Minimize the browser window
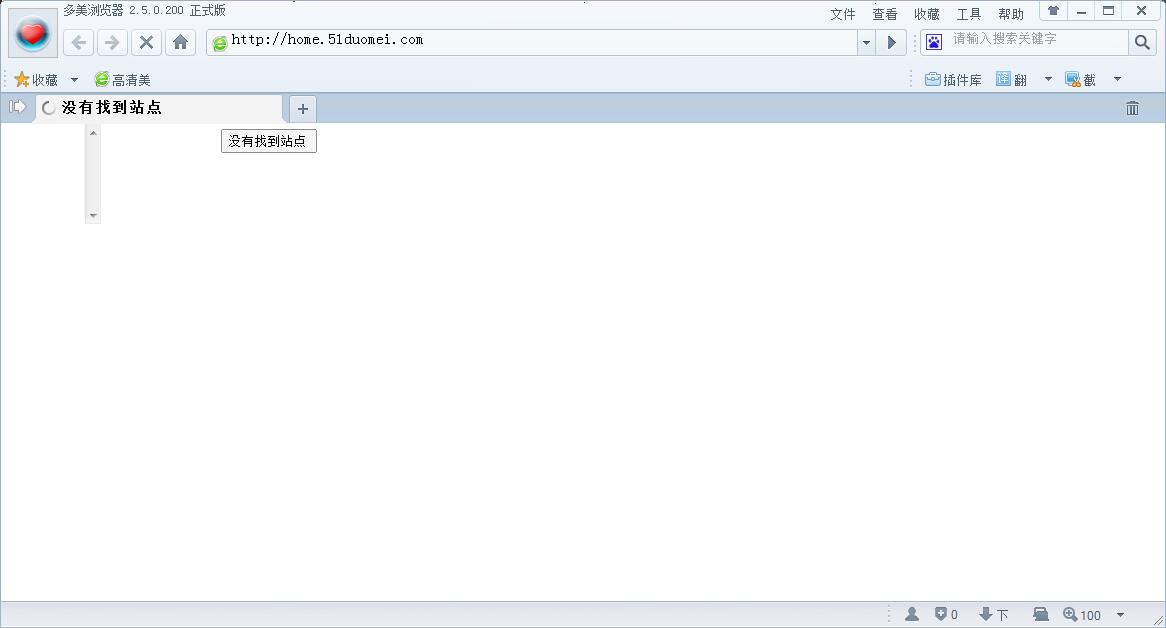 click(x=1081, y=10)
